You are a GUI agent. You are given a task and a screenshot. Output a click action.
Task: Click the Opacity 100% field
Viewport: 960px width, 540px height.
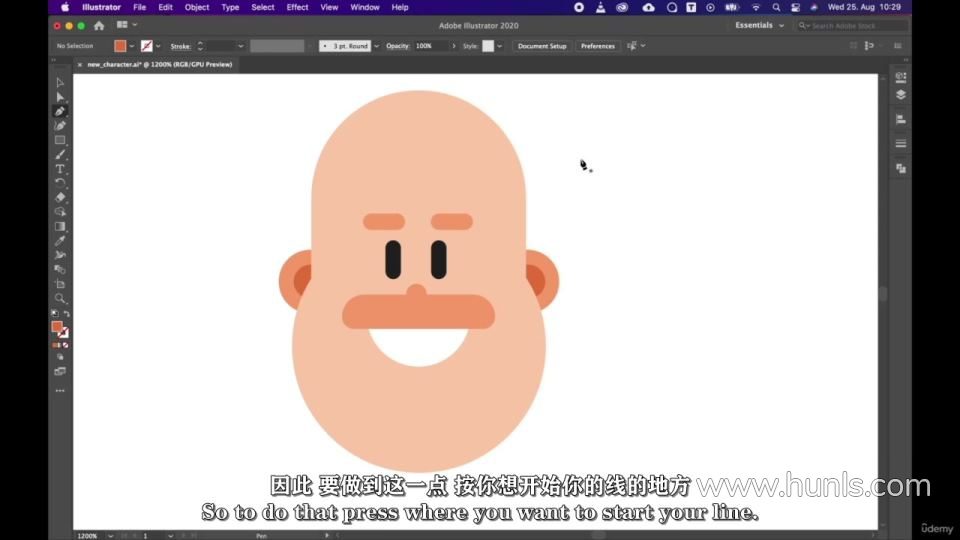coord(431,46)
